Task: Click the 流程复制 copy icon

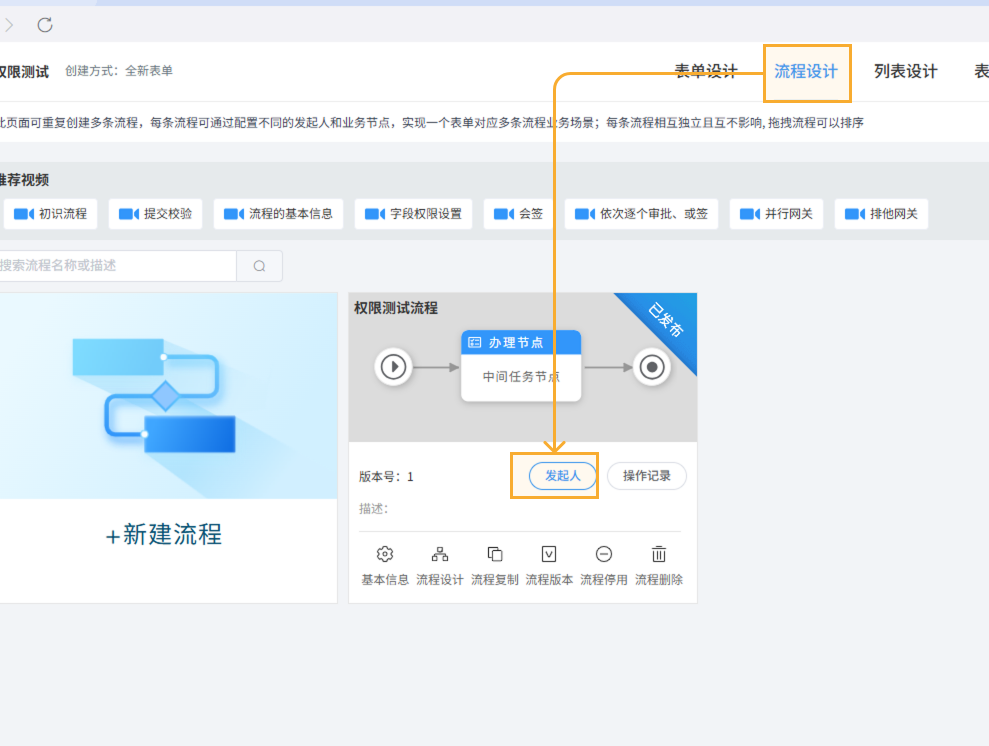Action: [494, 554]
